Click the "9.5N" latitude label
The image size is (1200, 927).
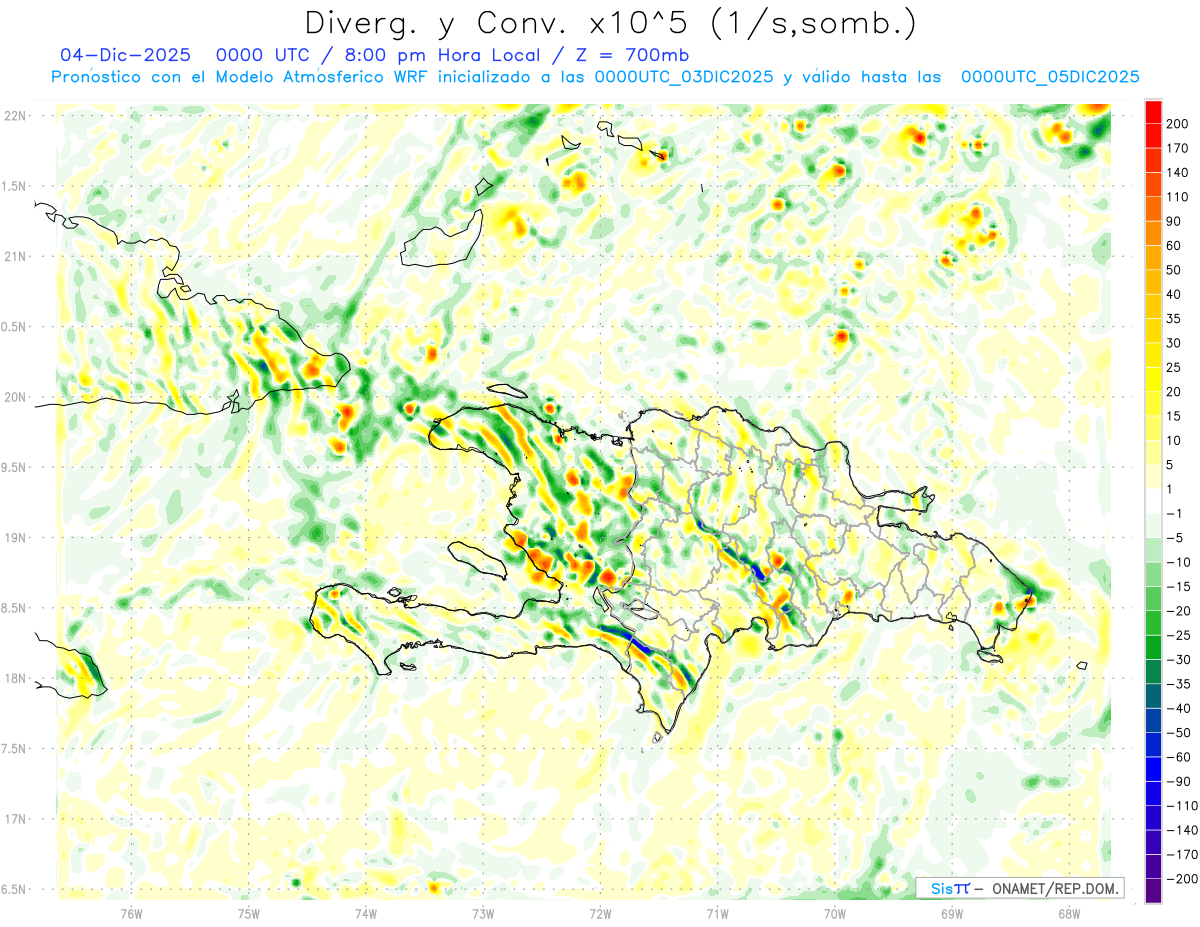click(15, 467)
